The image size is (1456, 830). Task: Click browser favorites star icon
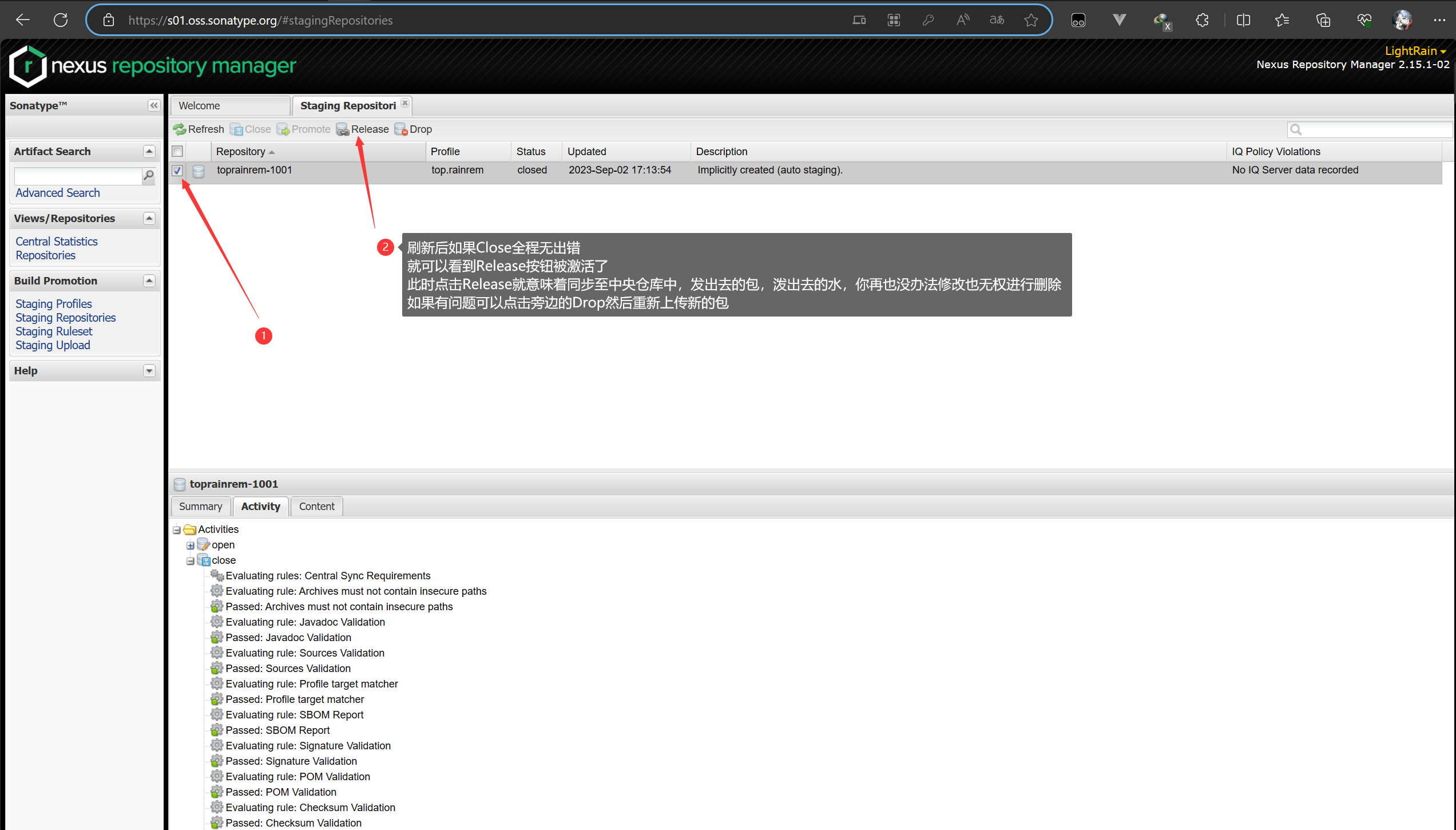pos(1031,21)
